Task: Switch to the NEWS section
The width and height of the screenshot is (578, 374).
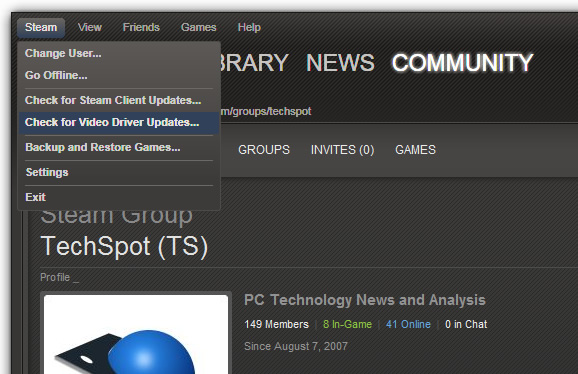Action: pos(340,63)
